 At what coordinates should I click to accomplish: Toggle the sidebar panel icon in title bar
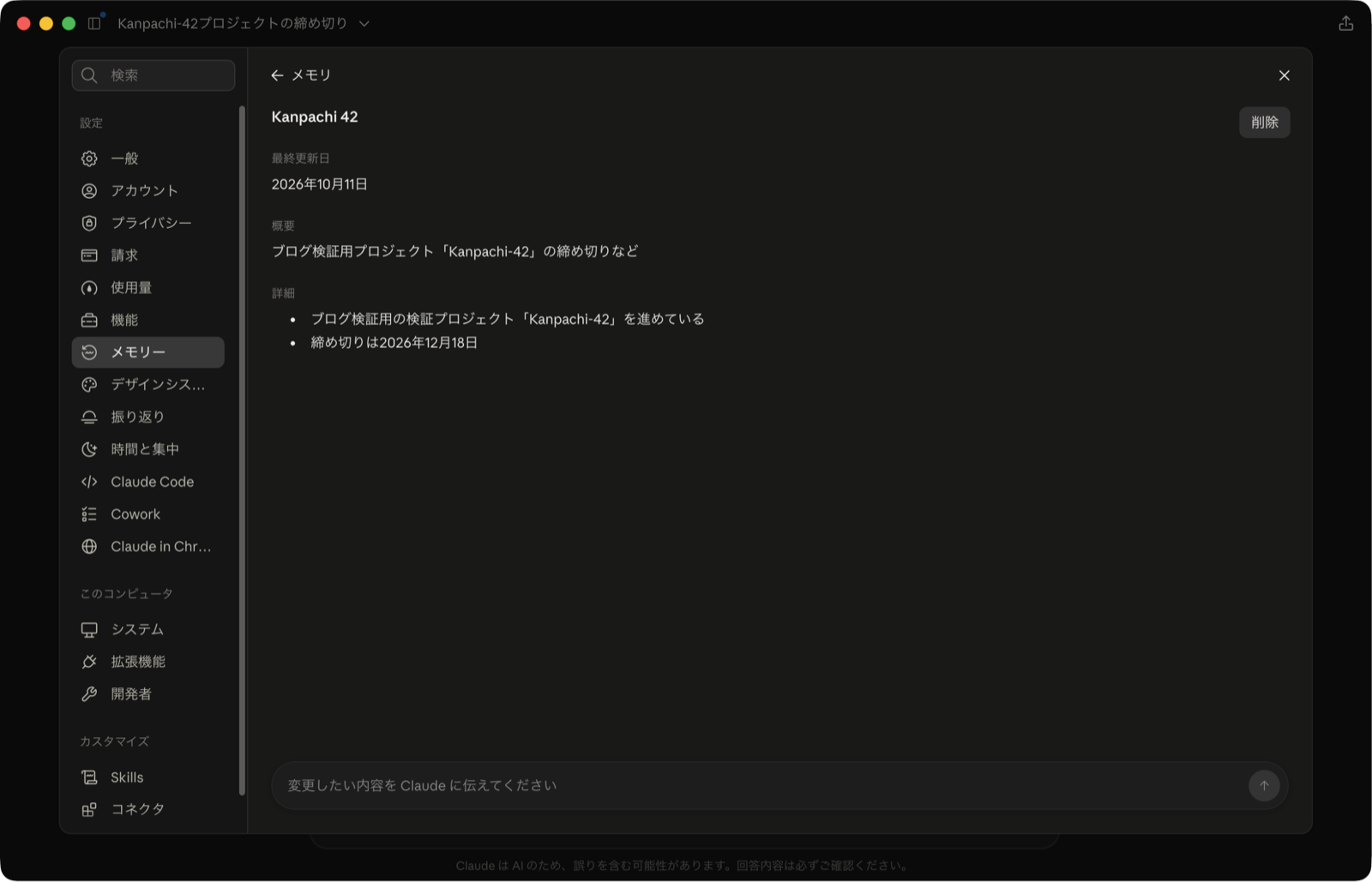point(94,23)
